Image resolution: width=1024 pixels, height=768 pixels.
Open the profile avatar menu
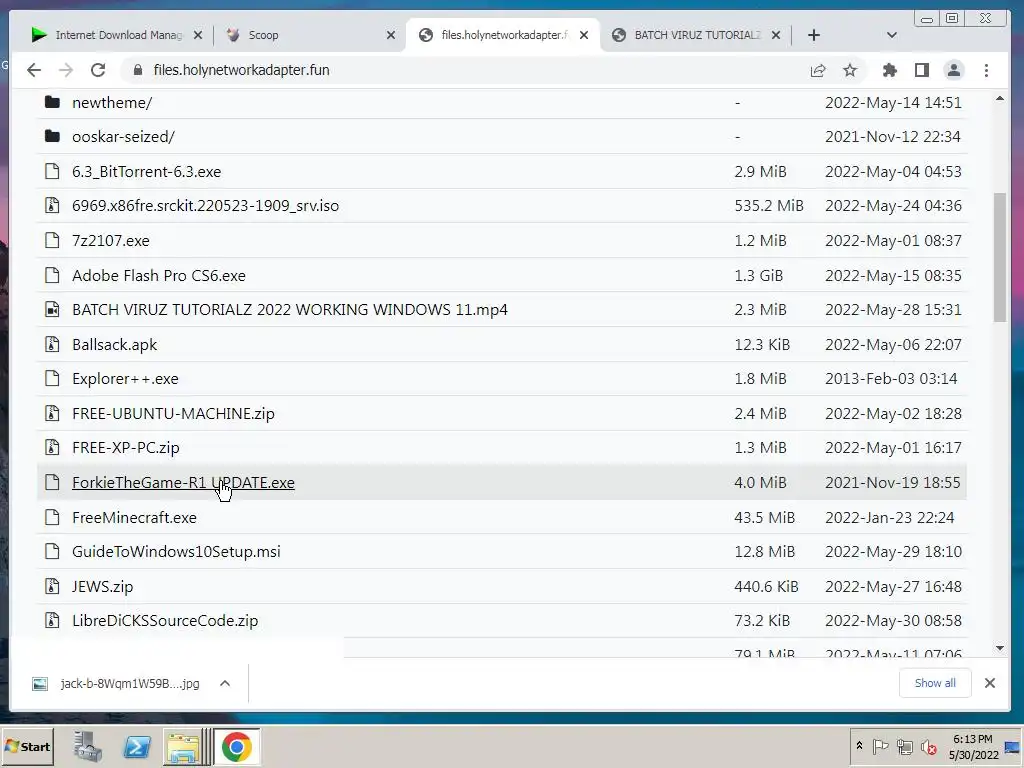[953, 70]
